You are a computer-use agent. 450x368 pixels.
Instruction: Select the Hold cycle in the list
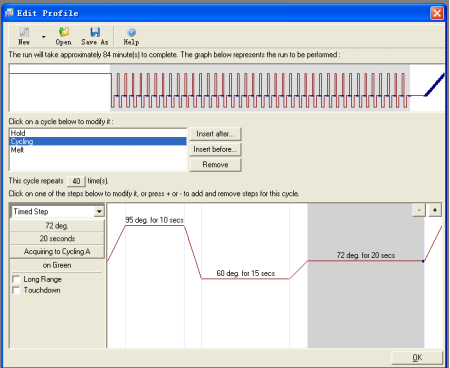tap(98, 133)
